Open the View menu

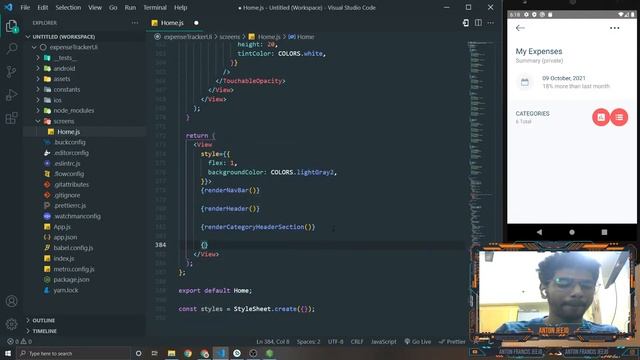pos(95,7)
